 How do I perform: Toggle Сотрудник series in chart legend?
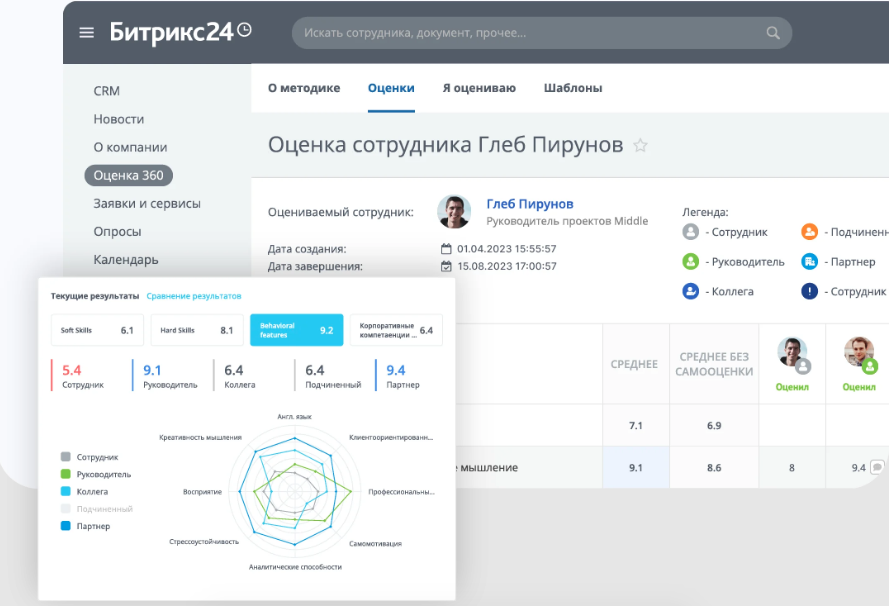click(90, 457)
